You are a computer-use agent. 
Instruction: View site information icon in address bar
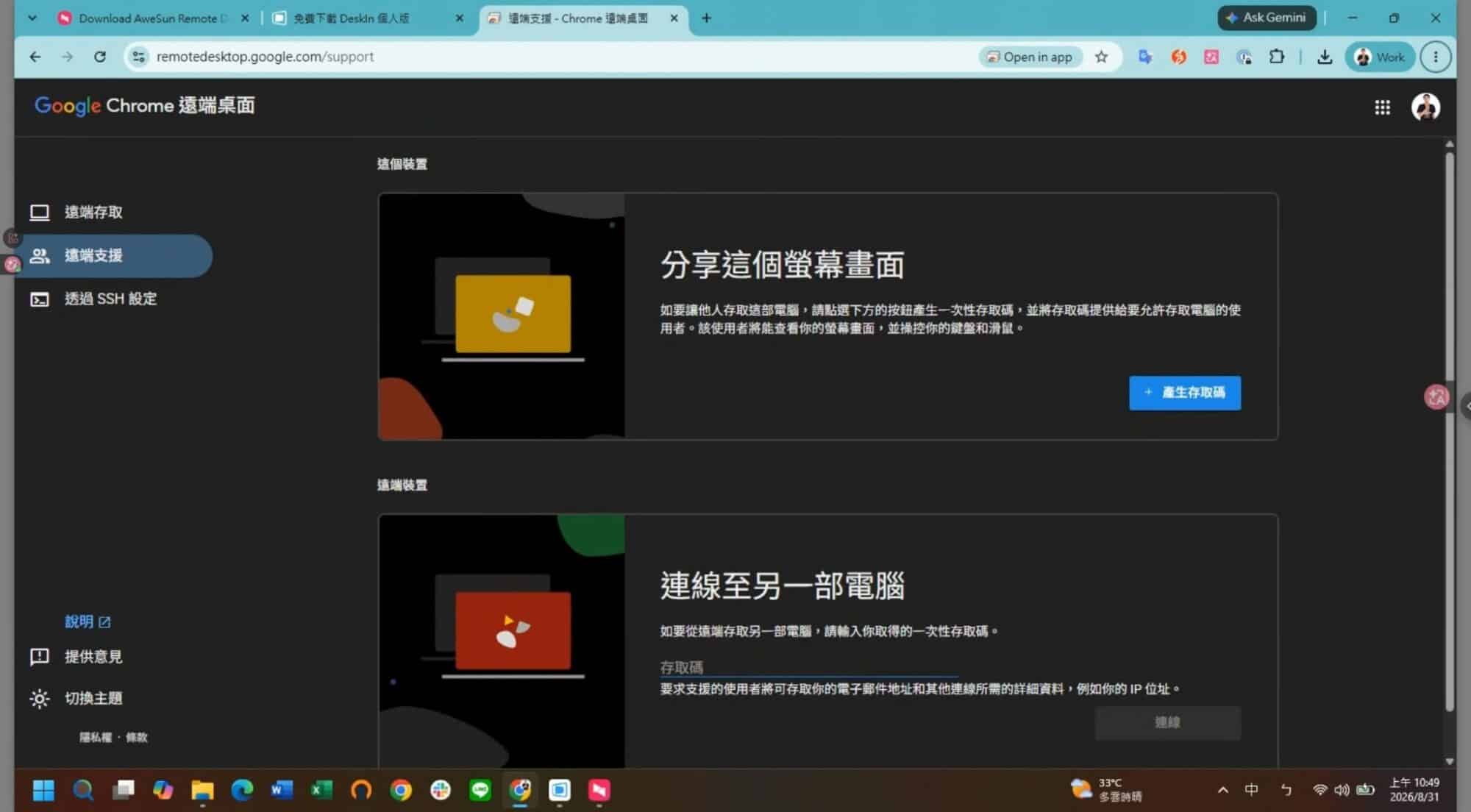pos(138,57)
